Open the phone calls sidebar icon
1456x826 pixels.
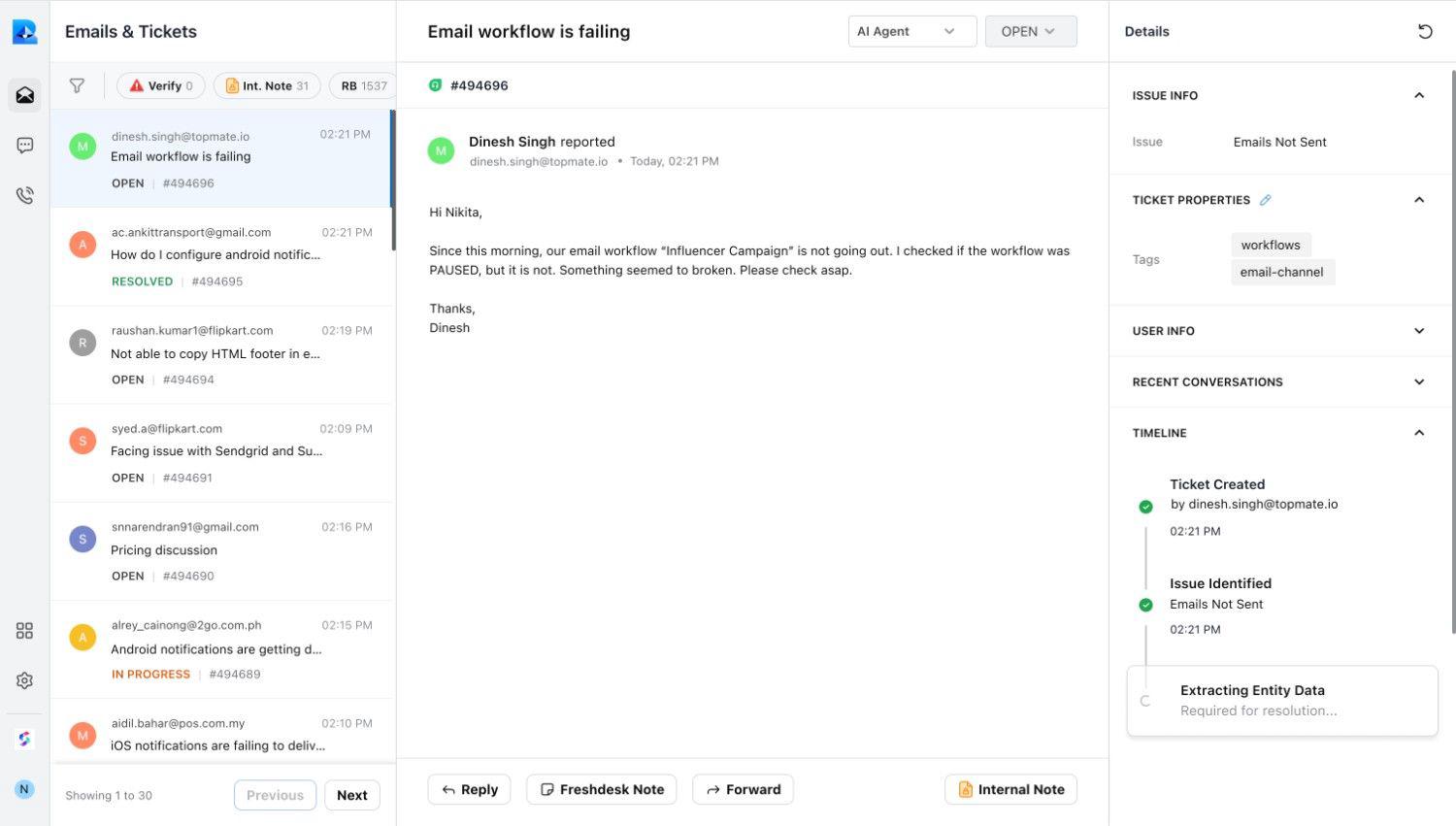pos(25,195)
